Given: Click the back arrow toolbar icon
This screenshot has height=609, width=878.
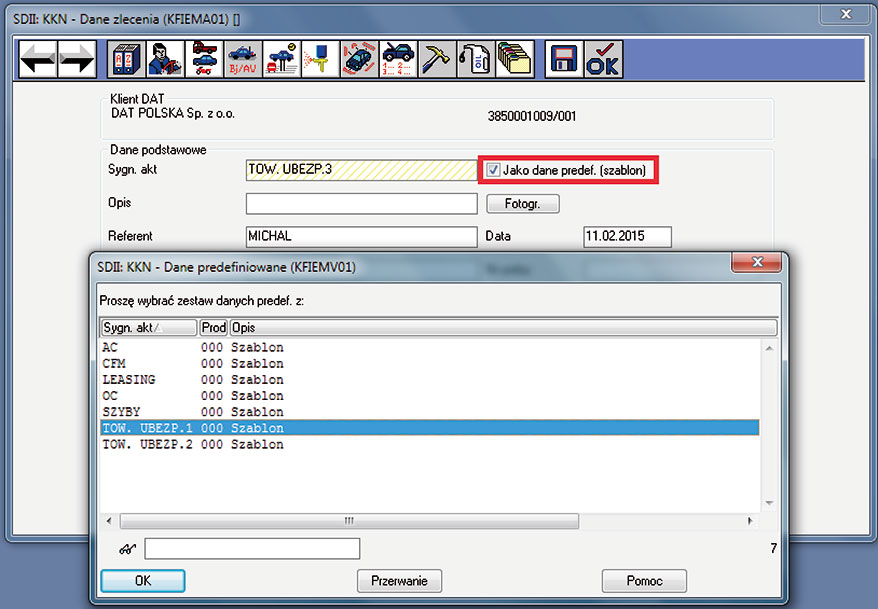Looking at the screenshot, I should (x=38, y=59).
